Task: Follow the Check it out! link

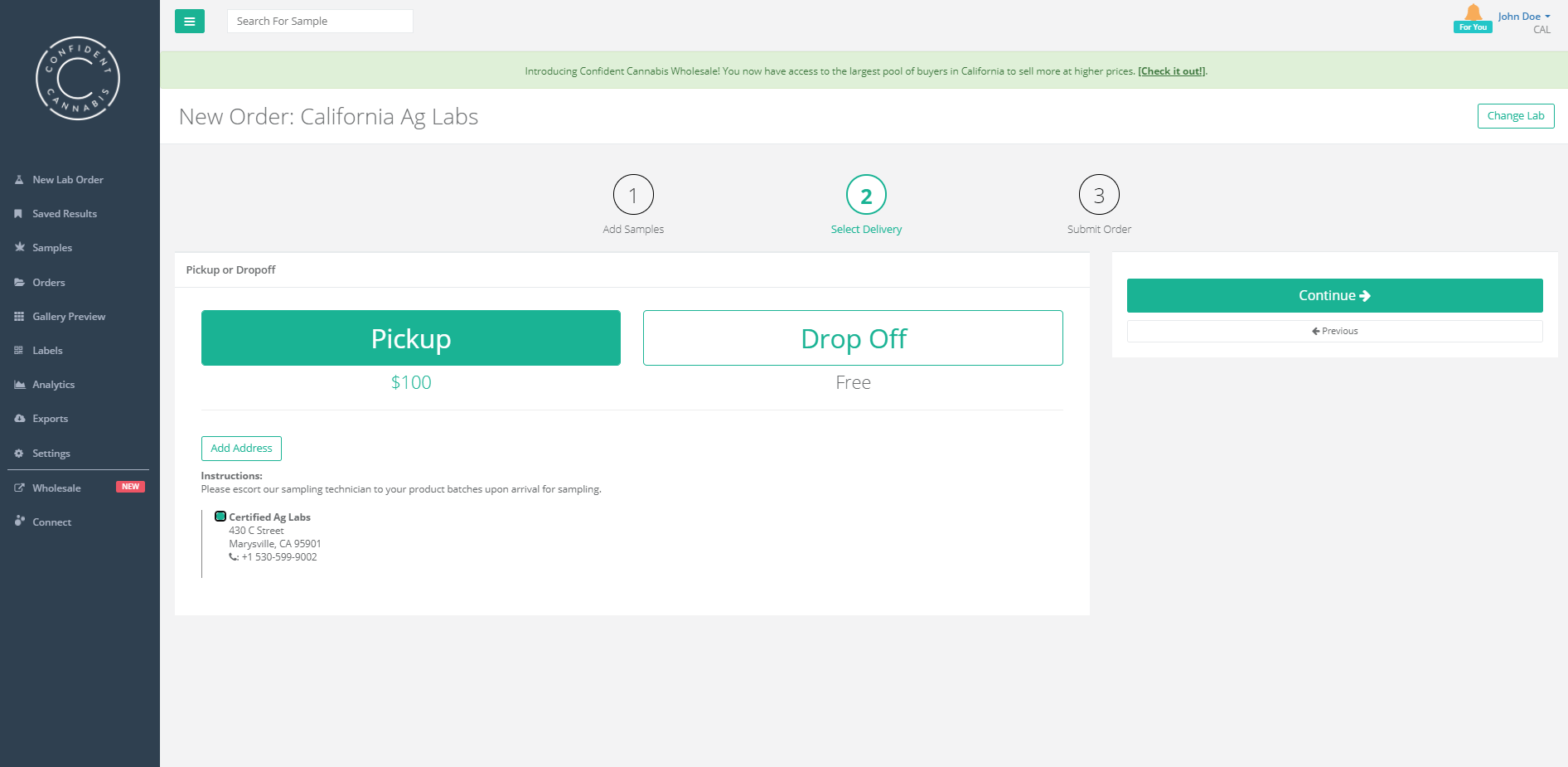Action: pyautogui.click(x=1172, y=71)
